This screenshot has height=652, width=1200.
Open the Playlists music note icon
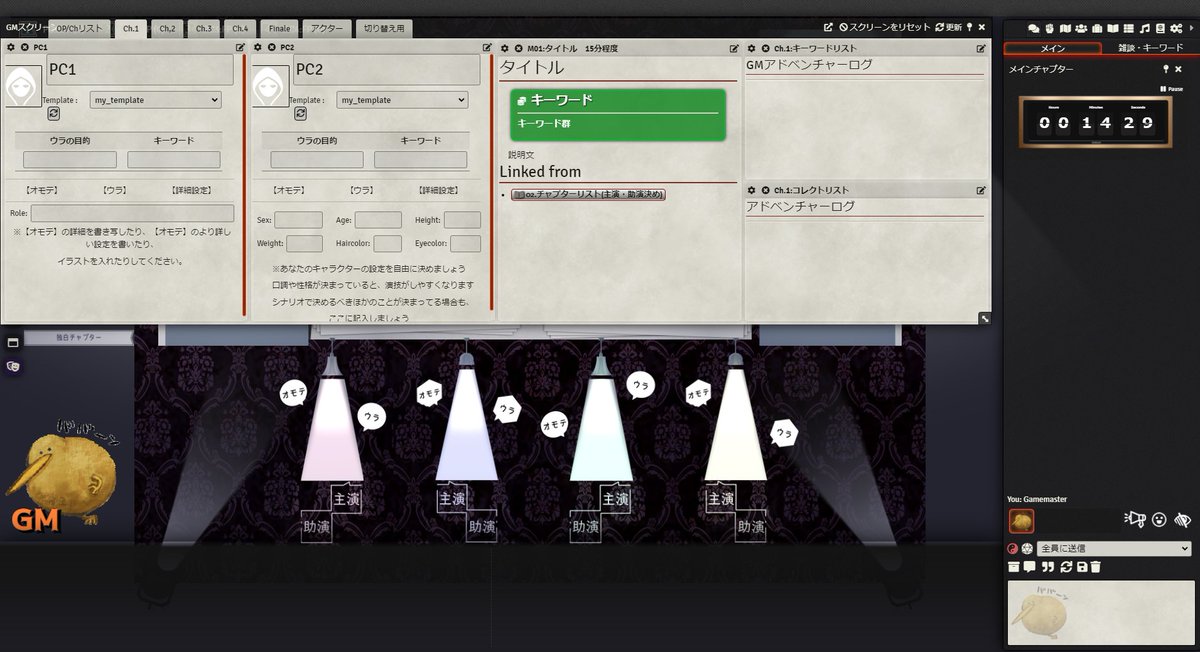1144,28
